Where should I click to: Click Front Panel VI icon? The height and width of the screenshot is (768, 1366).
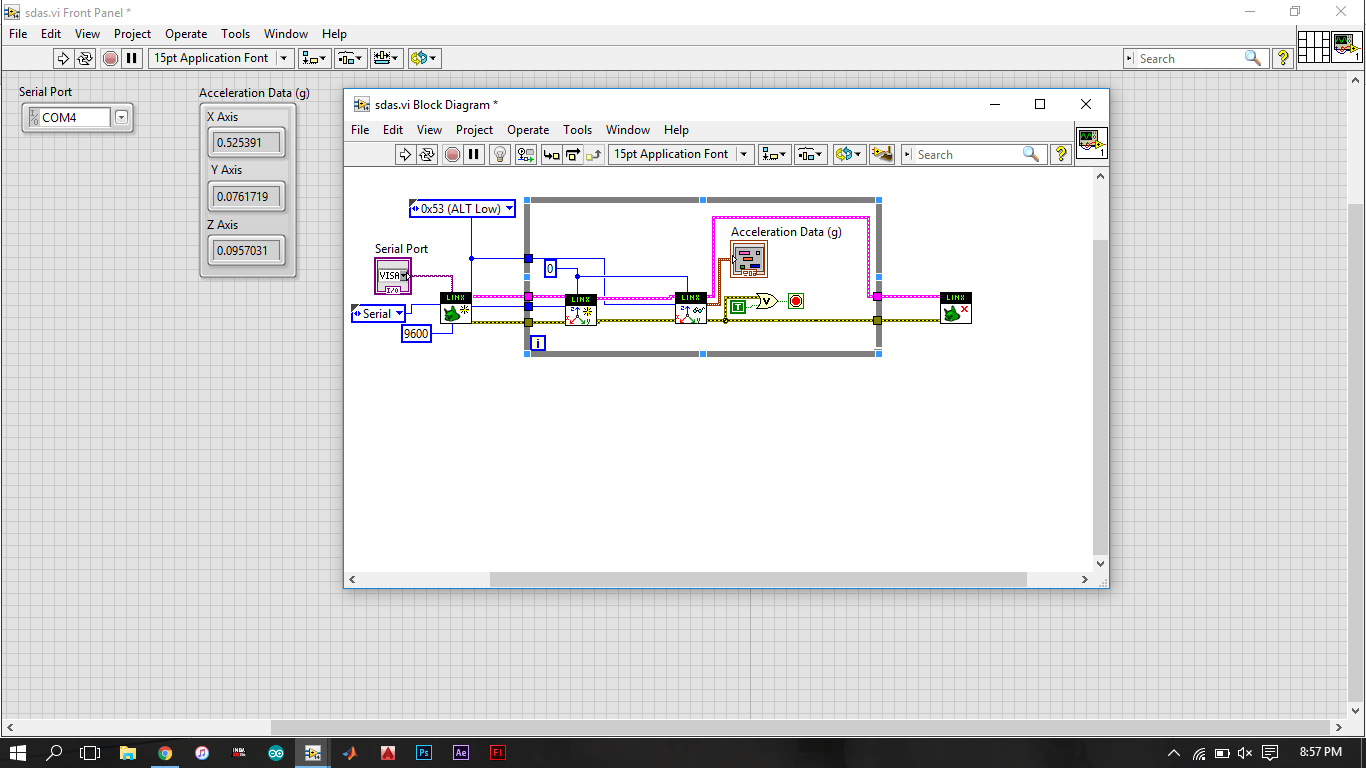coord(1347,47)
